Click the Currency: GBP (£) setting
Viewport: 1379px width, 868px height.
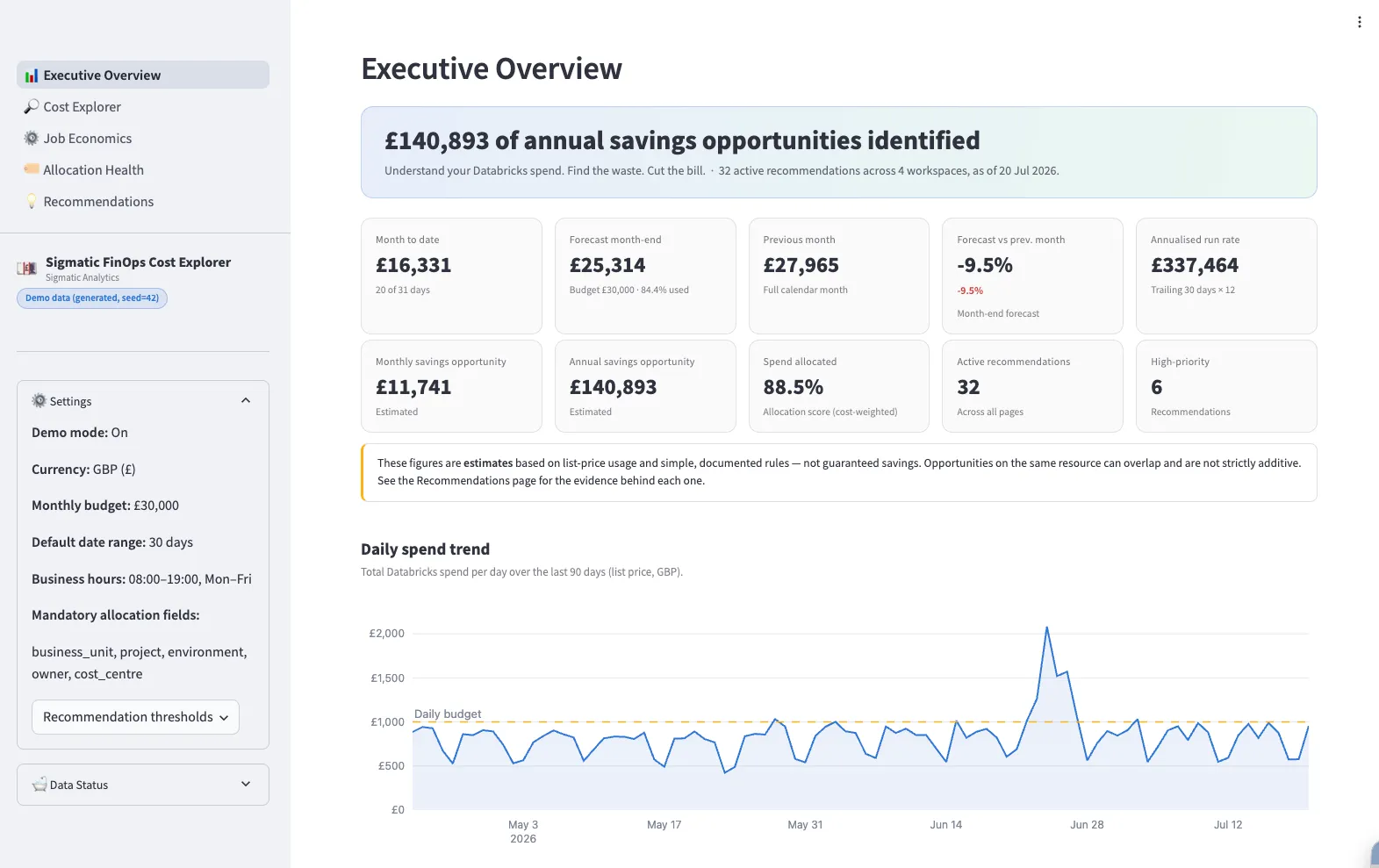[83, 470]
